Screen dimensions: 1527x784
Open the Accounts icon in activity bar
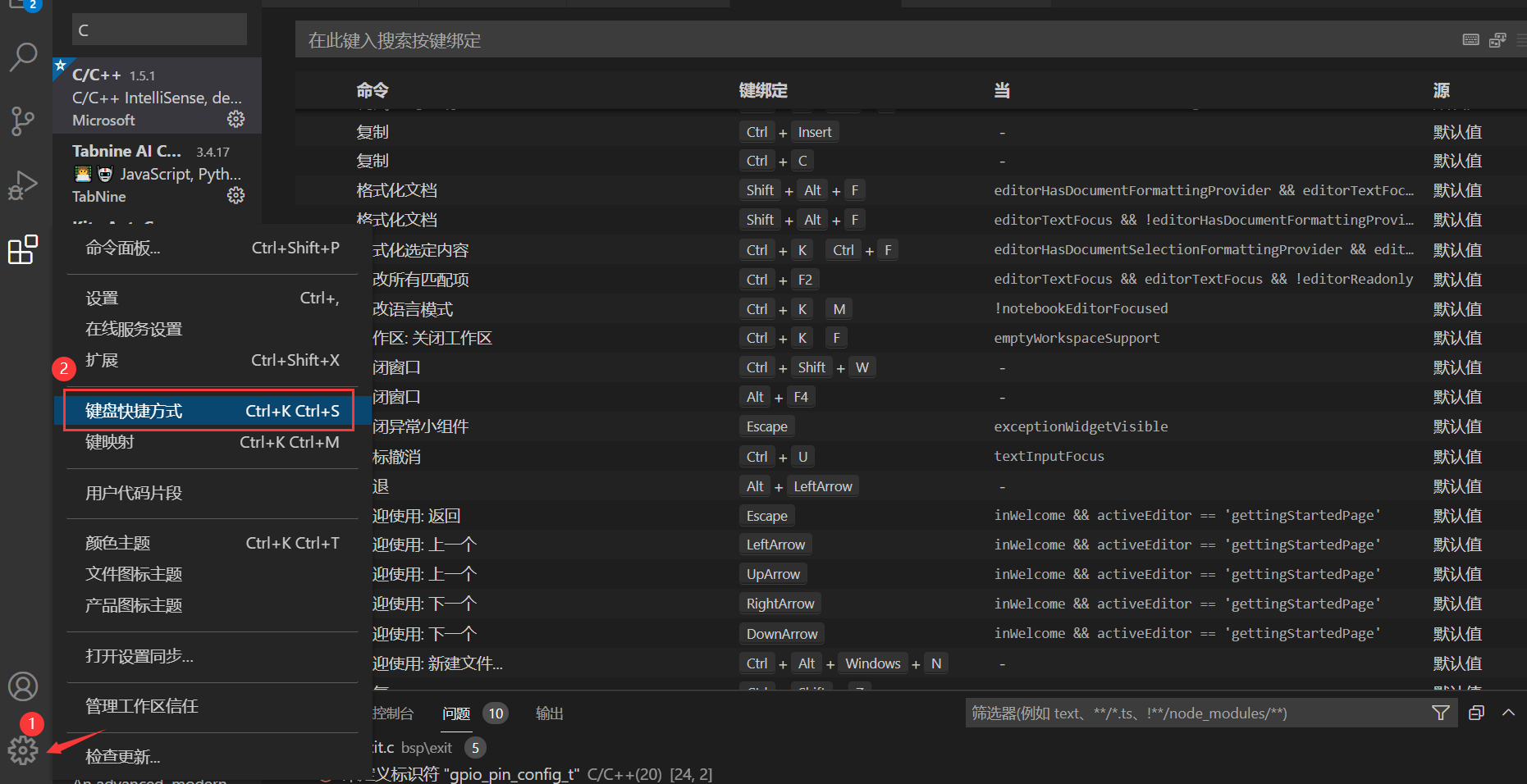[x=23, y=686]
